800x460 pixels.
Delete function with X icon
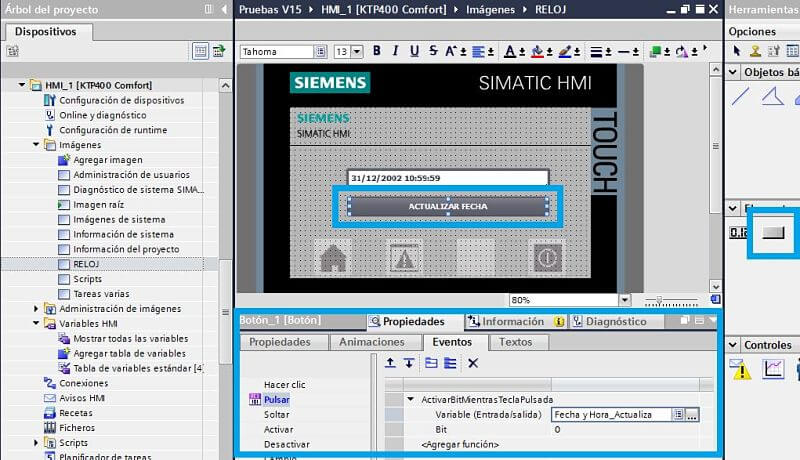click(x=473, y=363)
